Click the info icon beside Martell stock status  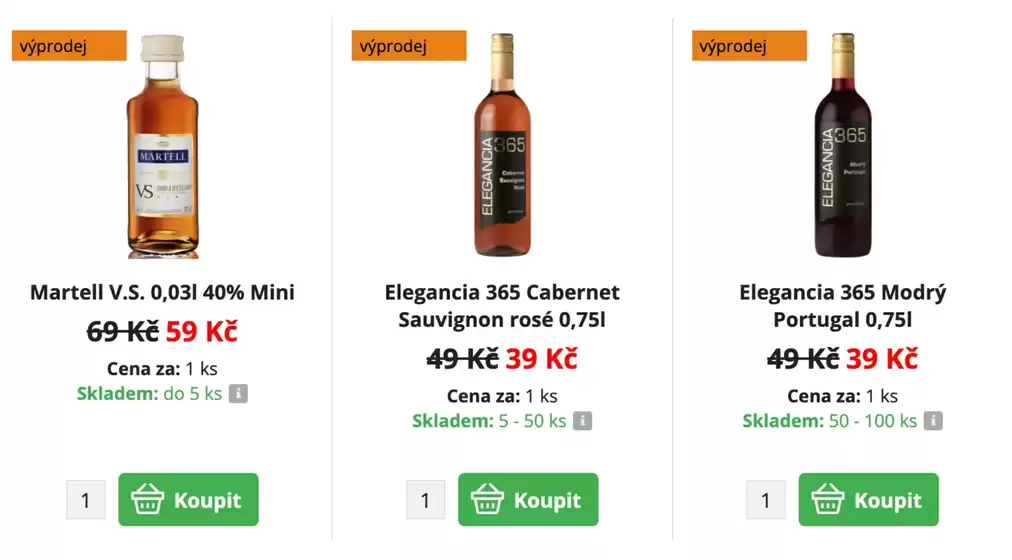click(x=238, y=394)
